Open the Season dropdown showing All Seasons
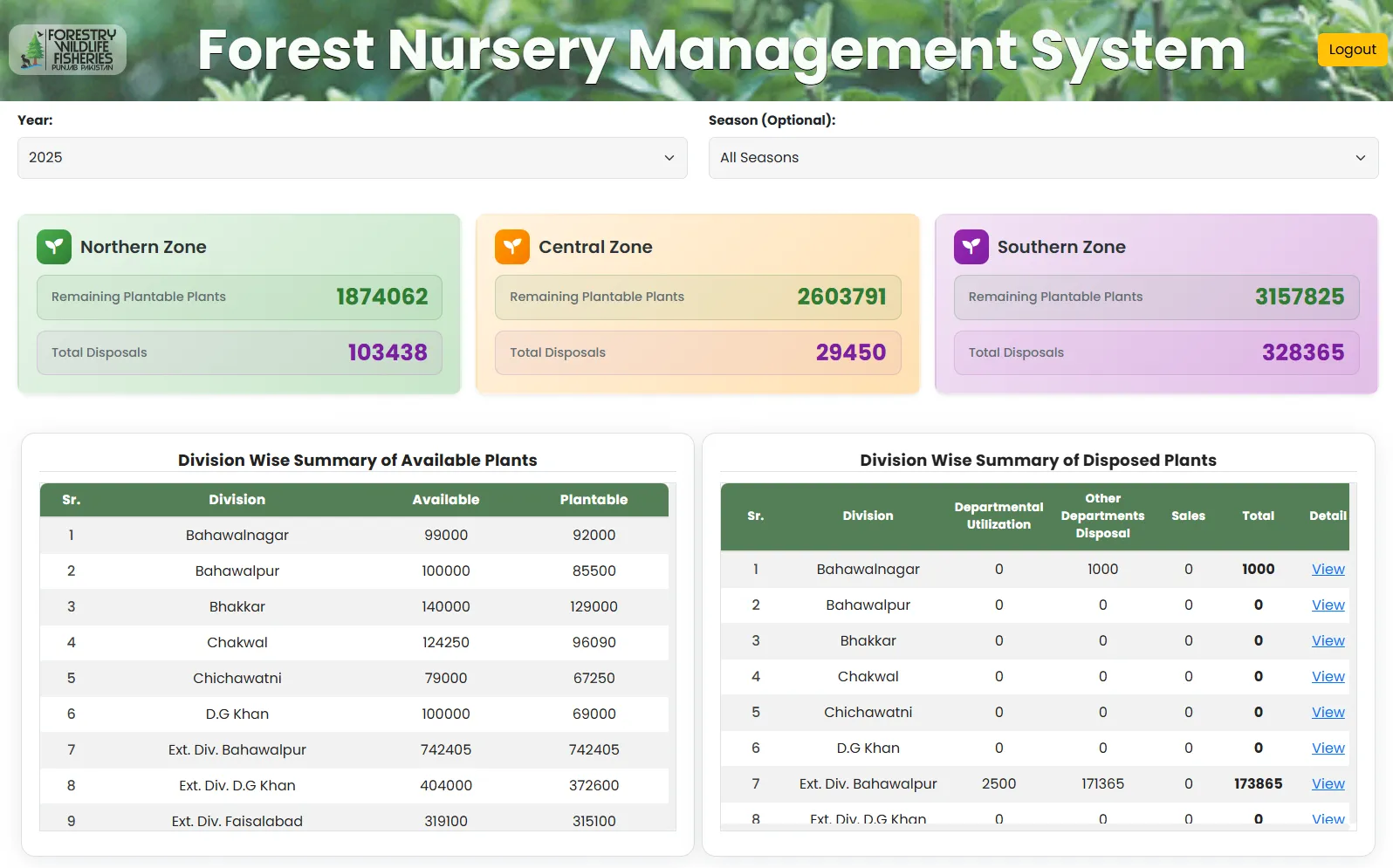 [1043, 158]
